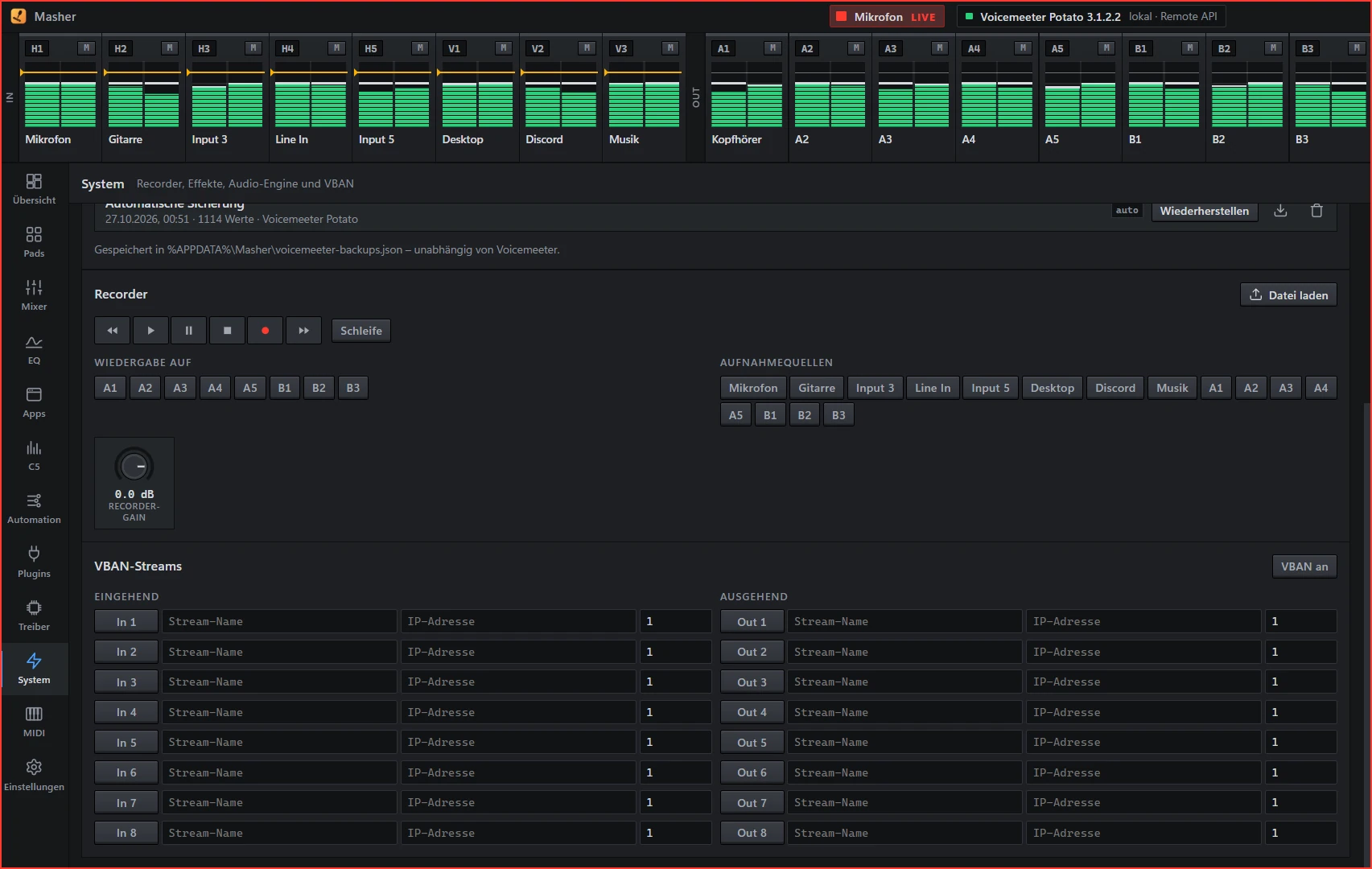1372x869 pixels.
Task: Mute the H1 Mikrofon strip
Action: 86,48
